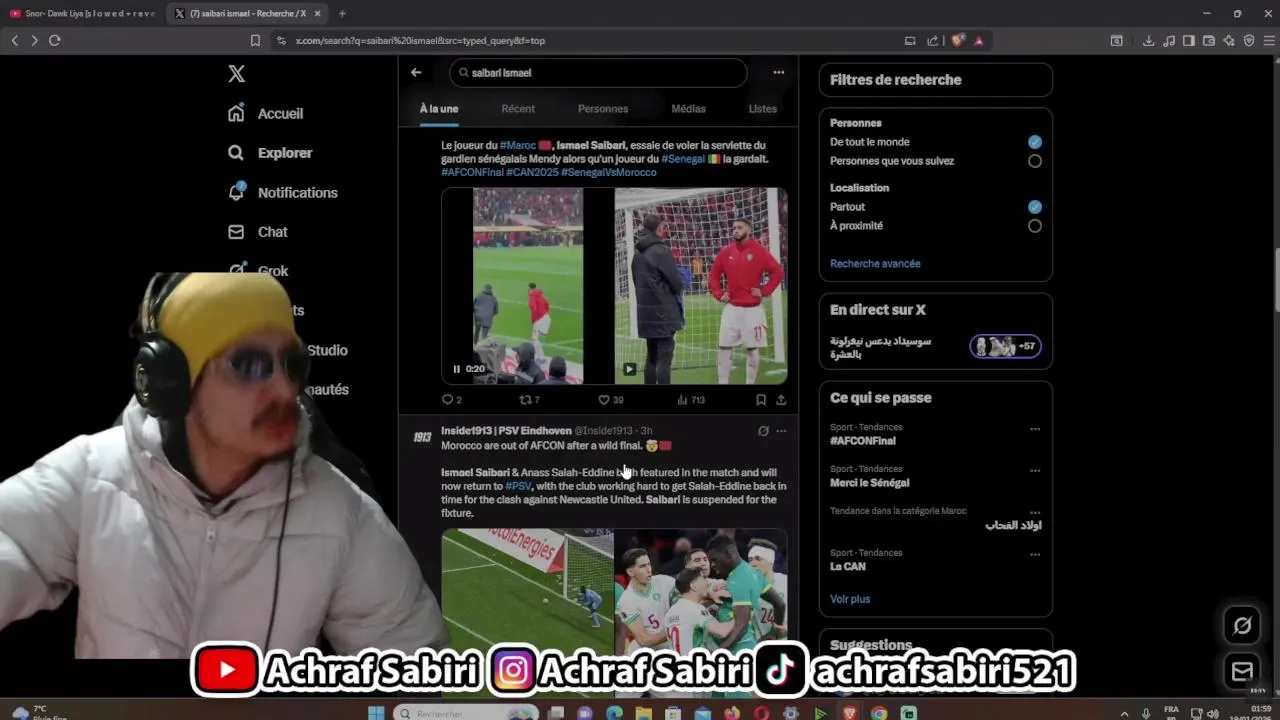Switch to the Snor- Dawk Liya browser tab

[82, 13]
